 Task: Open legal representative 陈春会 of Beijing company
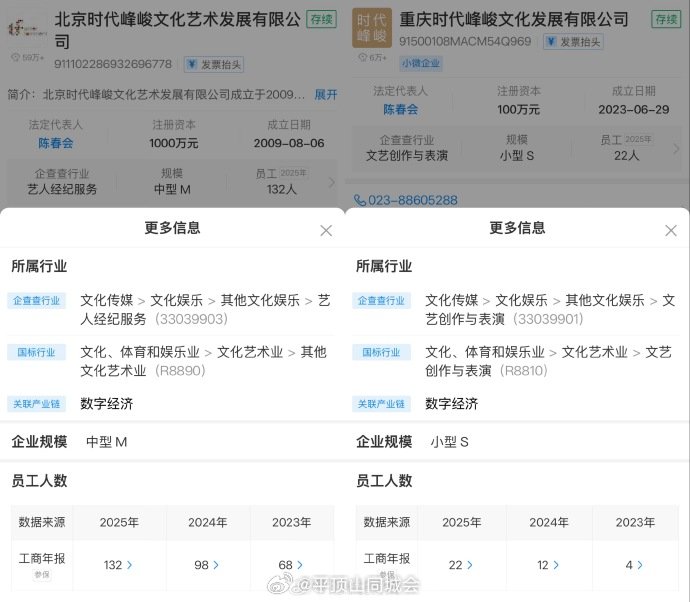point(55,143)
